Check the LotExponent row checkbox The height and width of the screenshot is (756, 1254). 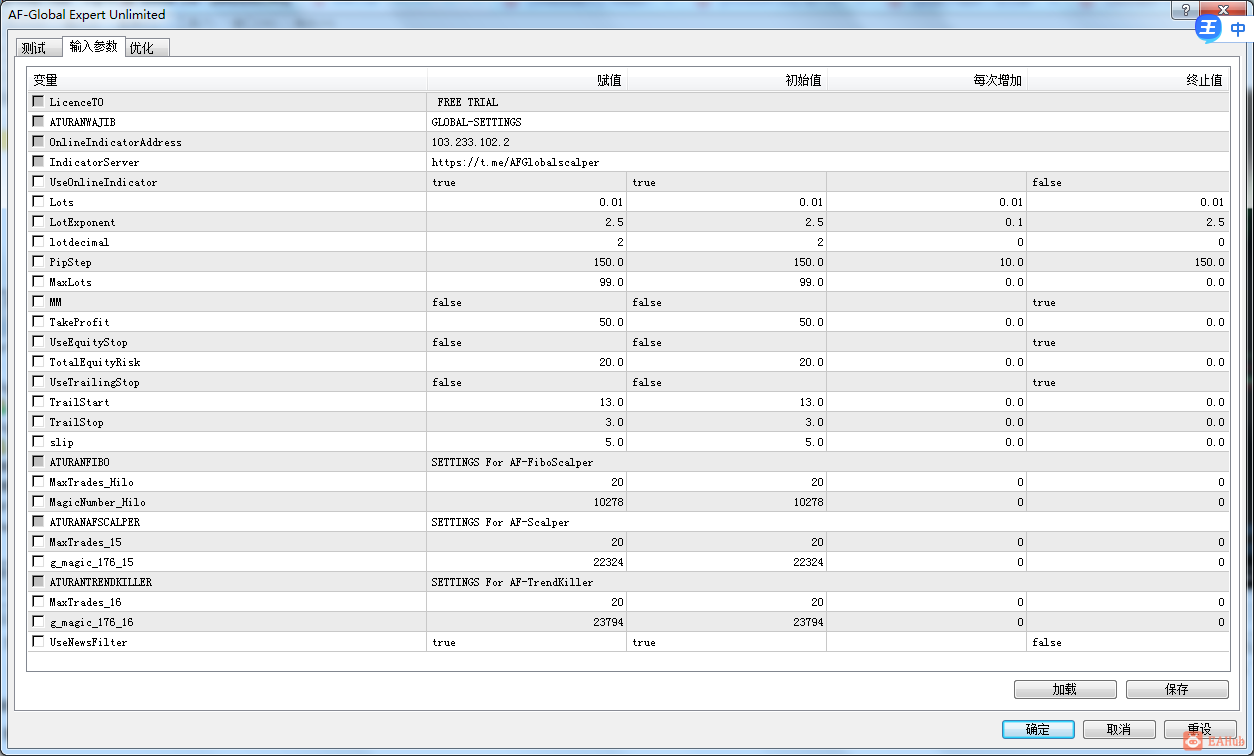[x=38, y=222]
